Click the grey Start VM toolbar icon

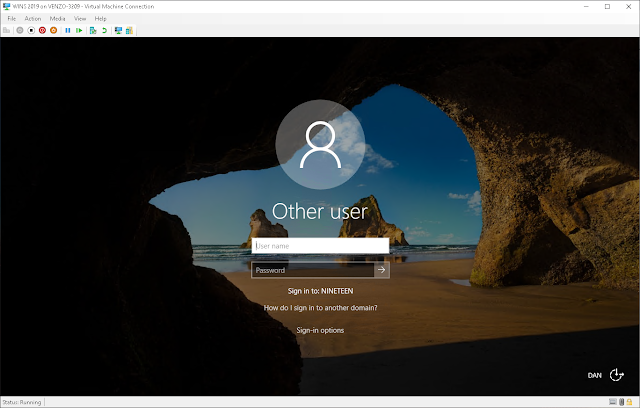click(20, 31)
